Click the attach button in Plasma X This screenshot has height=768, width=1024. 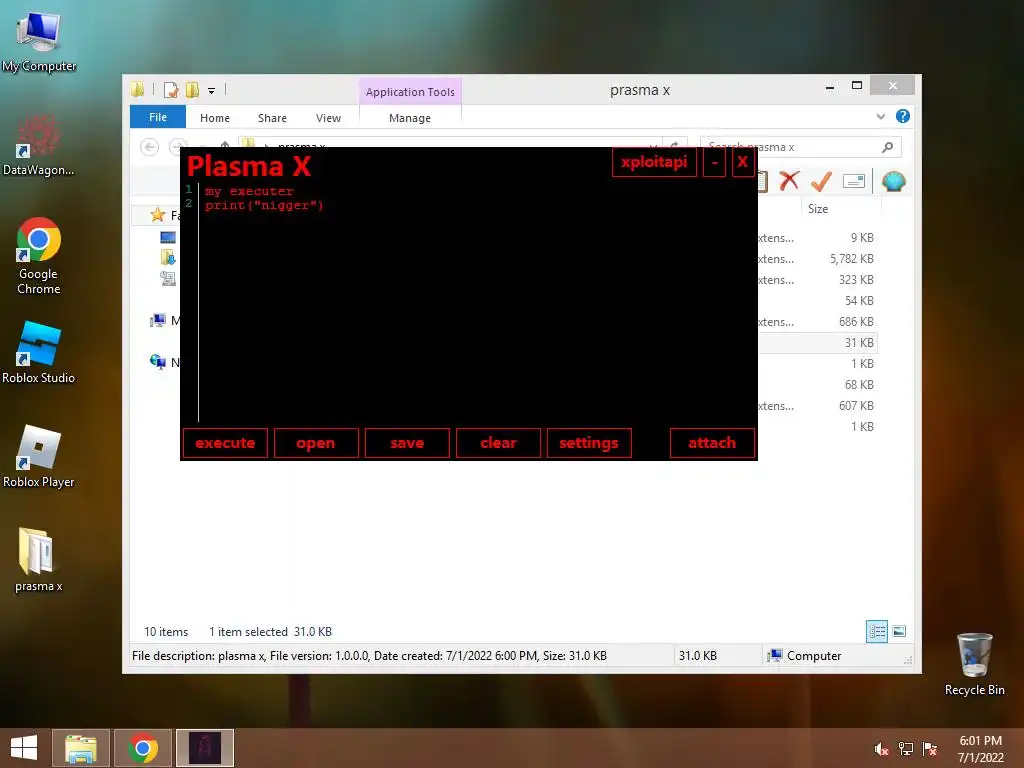(712, 443)
